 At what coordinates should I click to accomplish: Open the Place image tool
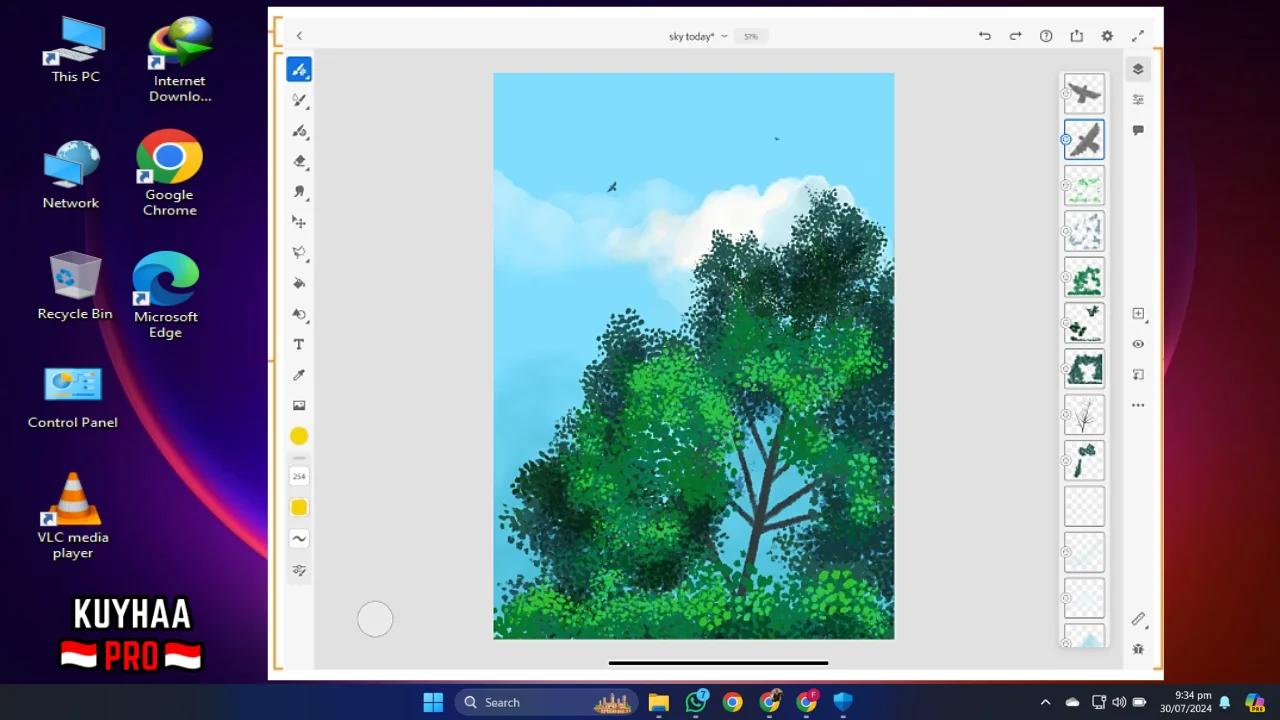[x=299, y=405]
